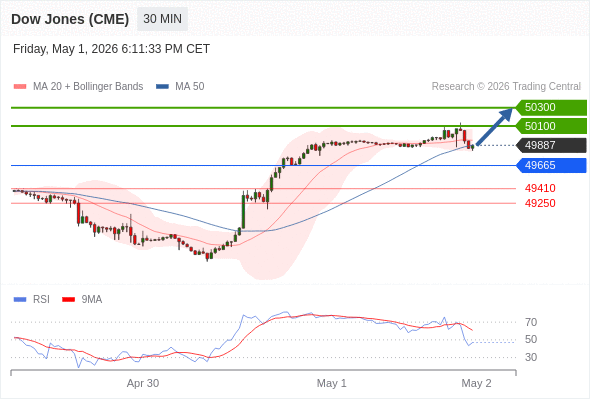Viewport: 590px width, 400px height.
Task: Click the RSI axis value 70
Action: click(531, 322)
